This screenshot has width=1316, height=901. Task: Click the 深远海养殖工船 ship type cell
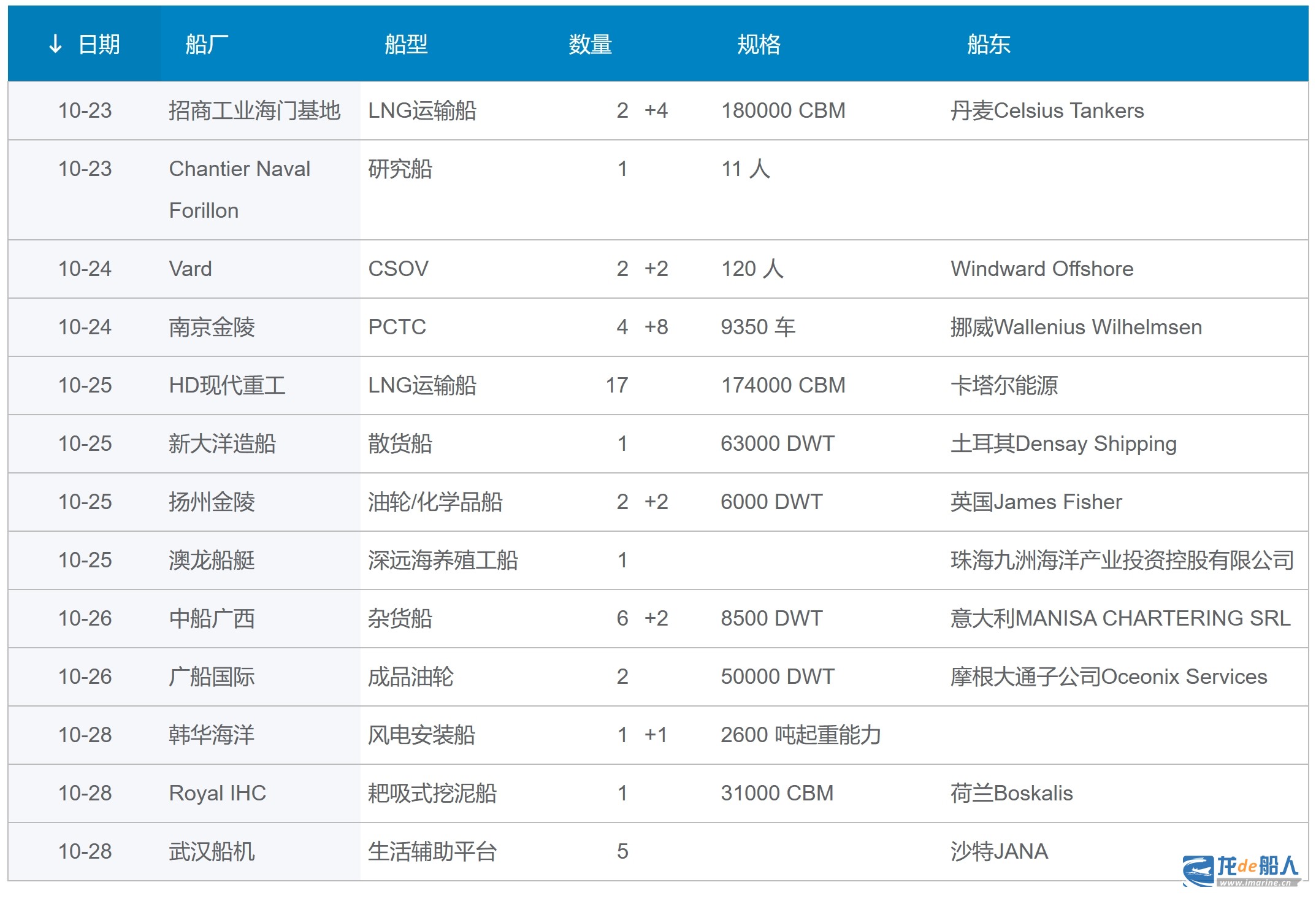[443, 560]
